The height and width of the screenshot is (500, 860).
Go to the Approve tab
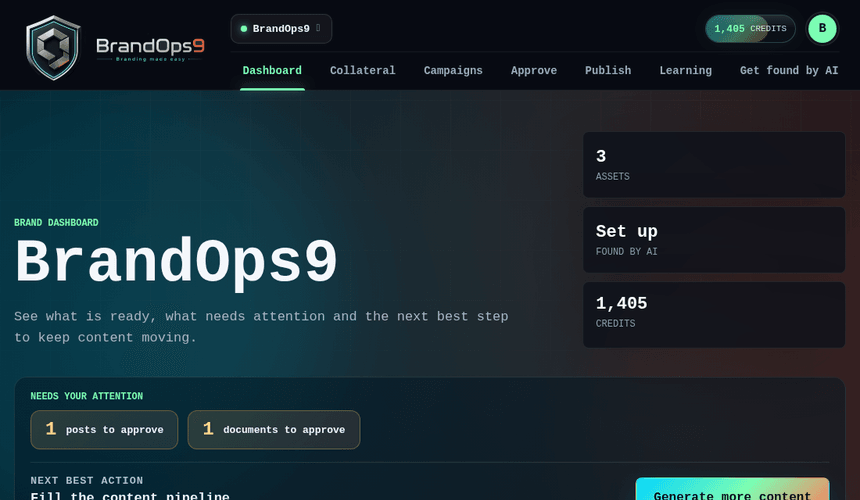(534, 71)
